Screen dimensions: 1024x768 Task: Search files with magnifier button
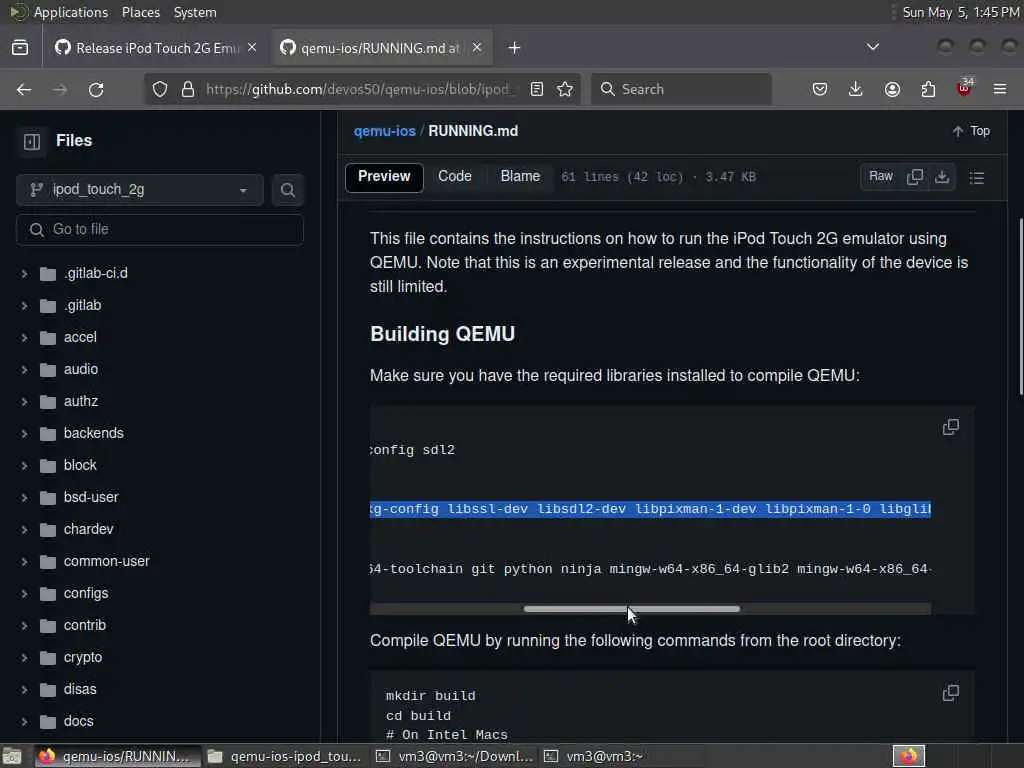point(287,190)
